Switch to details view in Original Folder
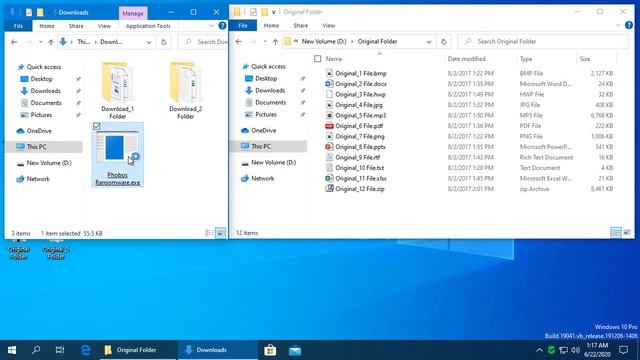640x360 pixels. (x=616, y=233)
